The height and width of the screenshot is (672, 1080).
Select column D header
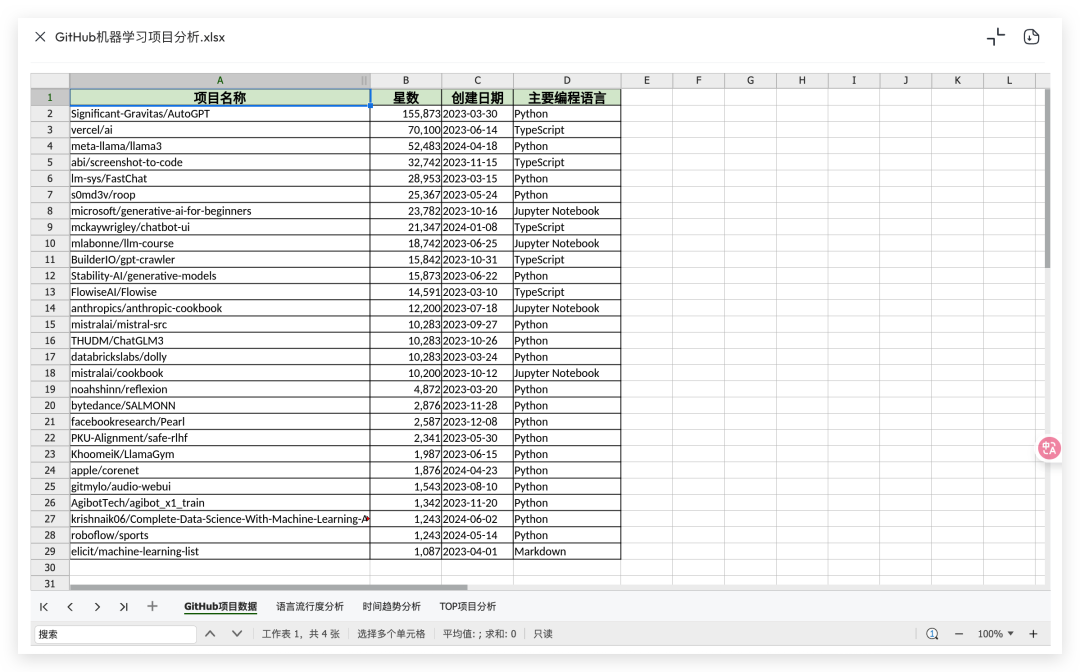(x=567, y=81)
